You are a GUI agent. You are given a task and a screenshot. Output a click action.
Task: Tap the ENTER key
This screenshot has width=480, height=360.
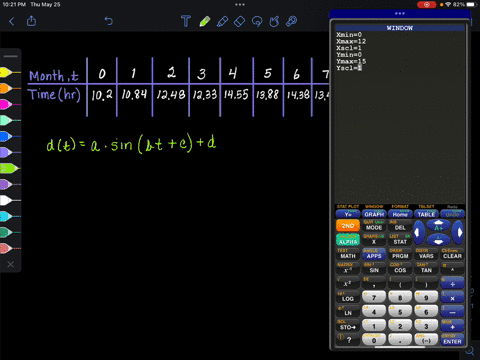[x=452, y=341]
